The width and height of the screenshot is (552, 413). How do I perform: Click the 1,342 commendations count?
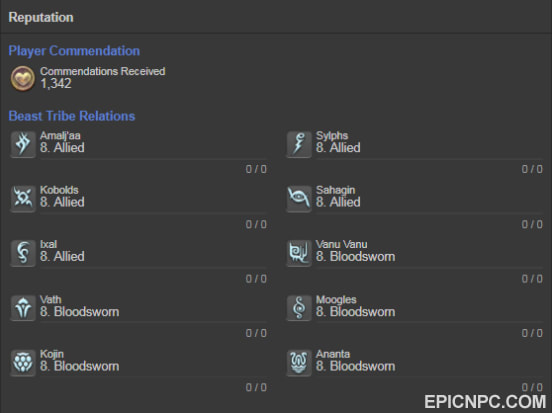(x=56, y=84)
